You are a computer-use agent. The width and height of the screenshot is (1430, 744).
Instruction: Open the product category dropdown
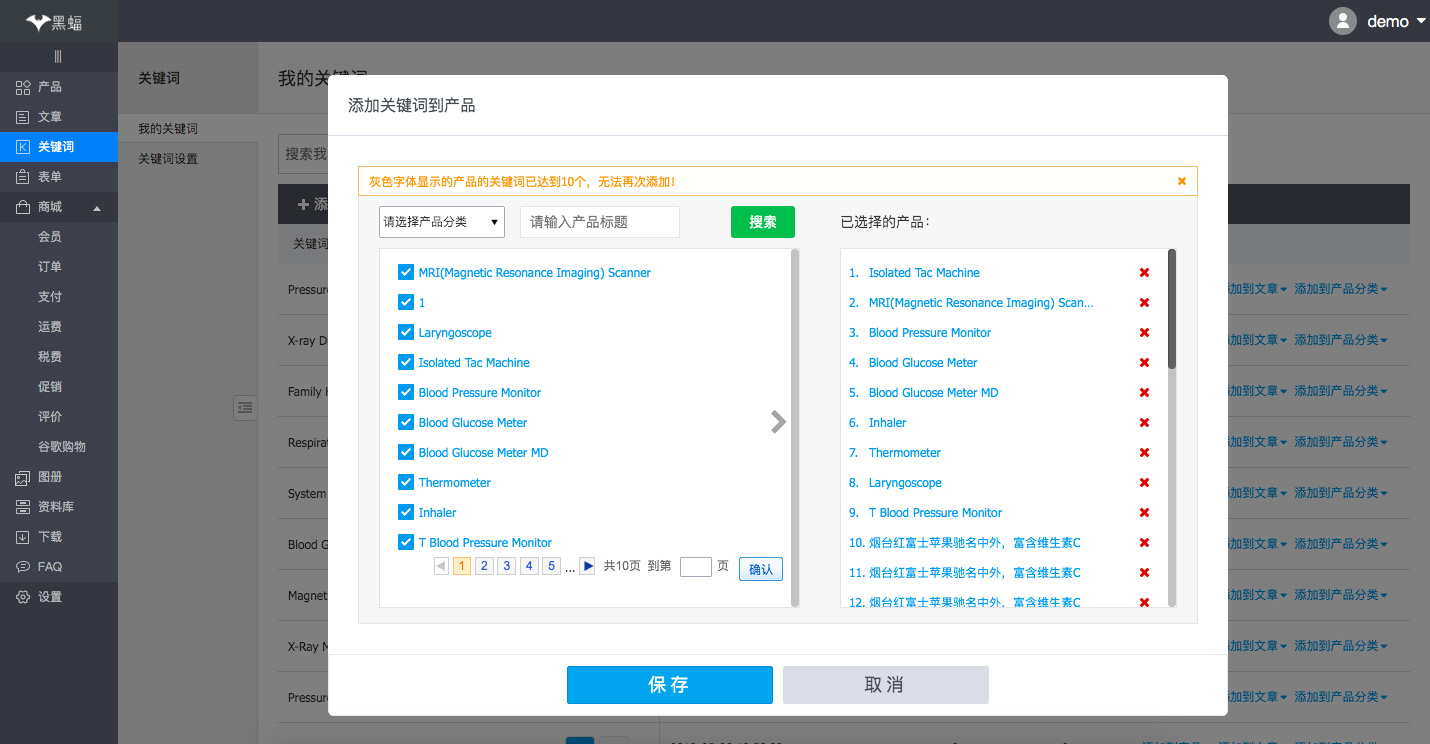pyautogui.click(x=441, y=222)
